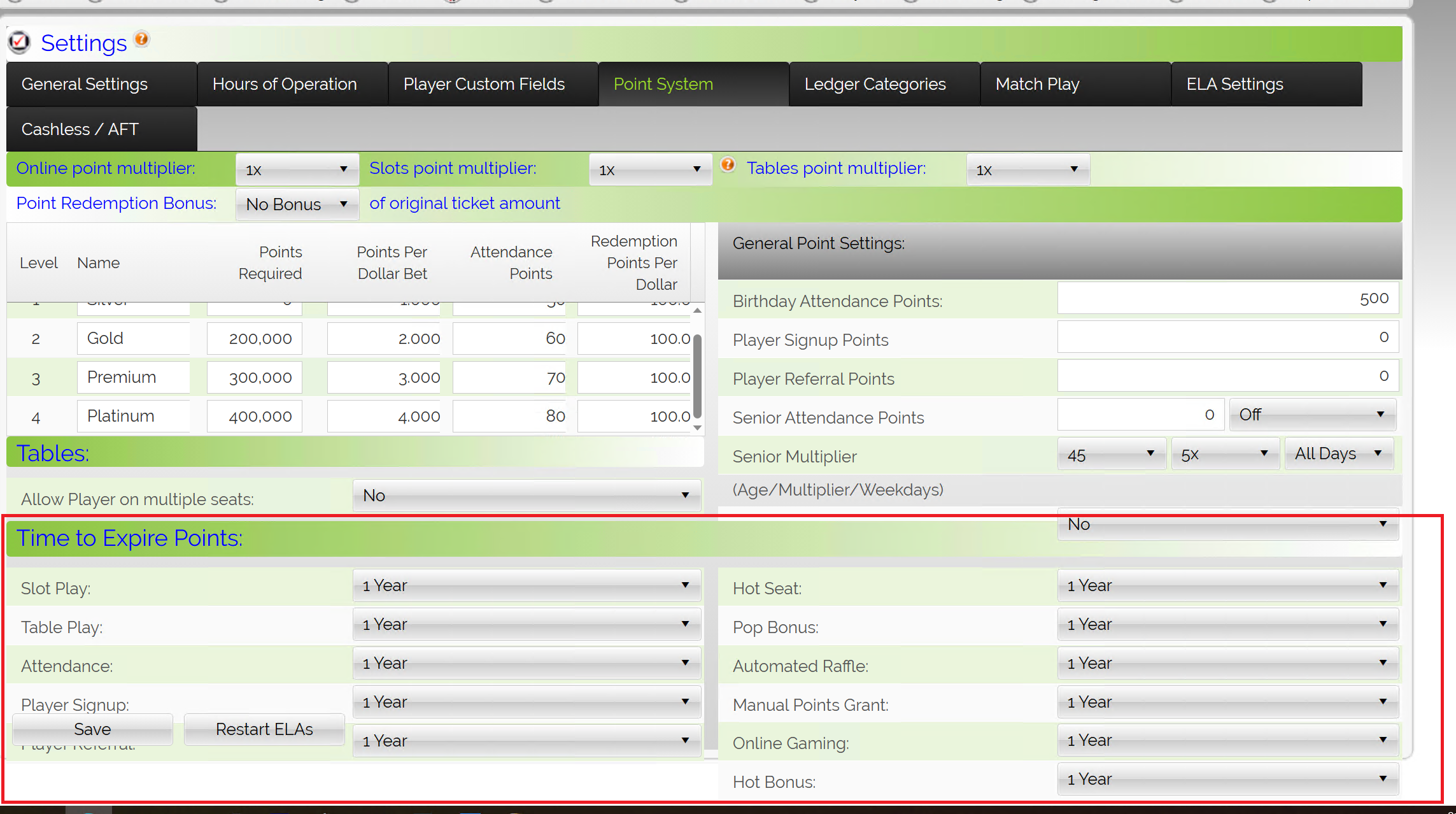Screen dimensions: 1456x814
Task: Open Senior Multiplier age 45 dropdown
Action: [1112, 454]
